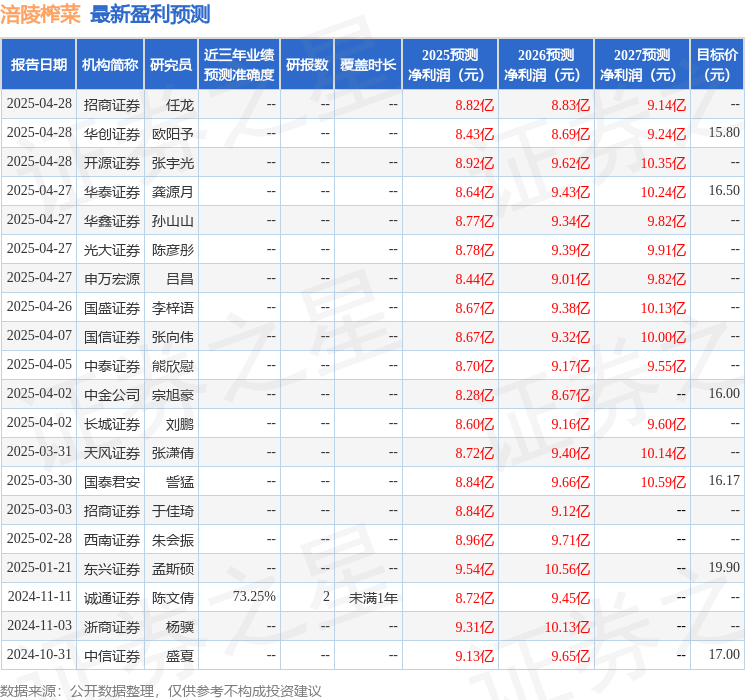Click analyst name 于佳琦

tap(172, 511)
